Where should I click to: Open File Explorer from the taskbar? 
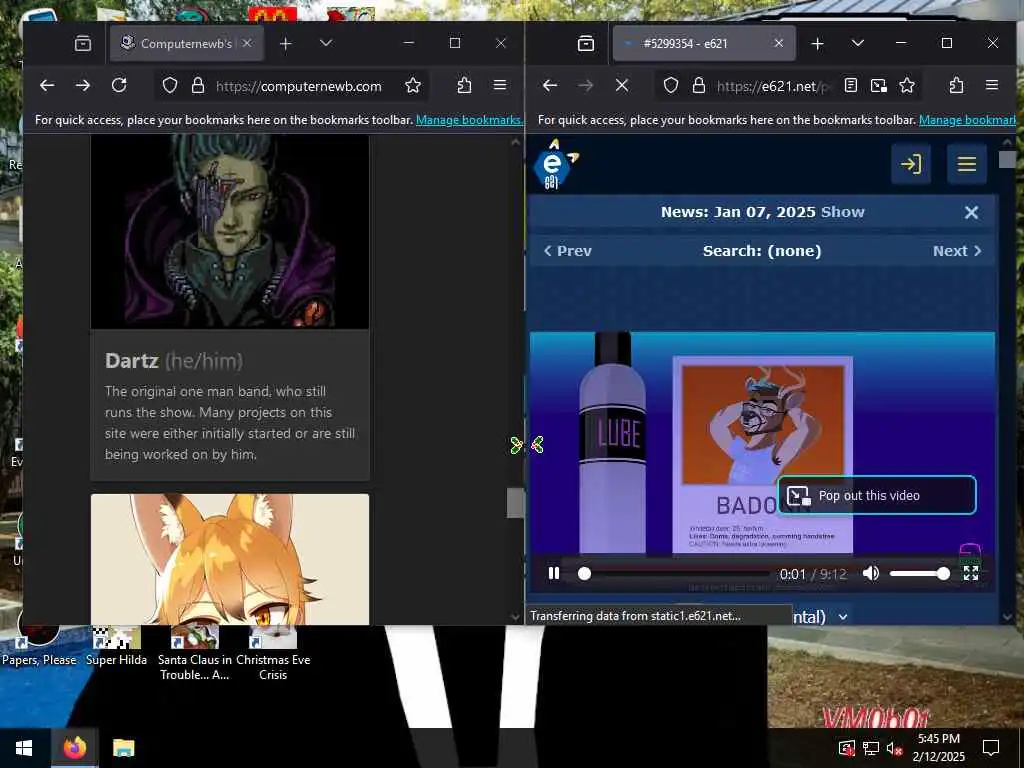click(x=123, y=748)
